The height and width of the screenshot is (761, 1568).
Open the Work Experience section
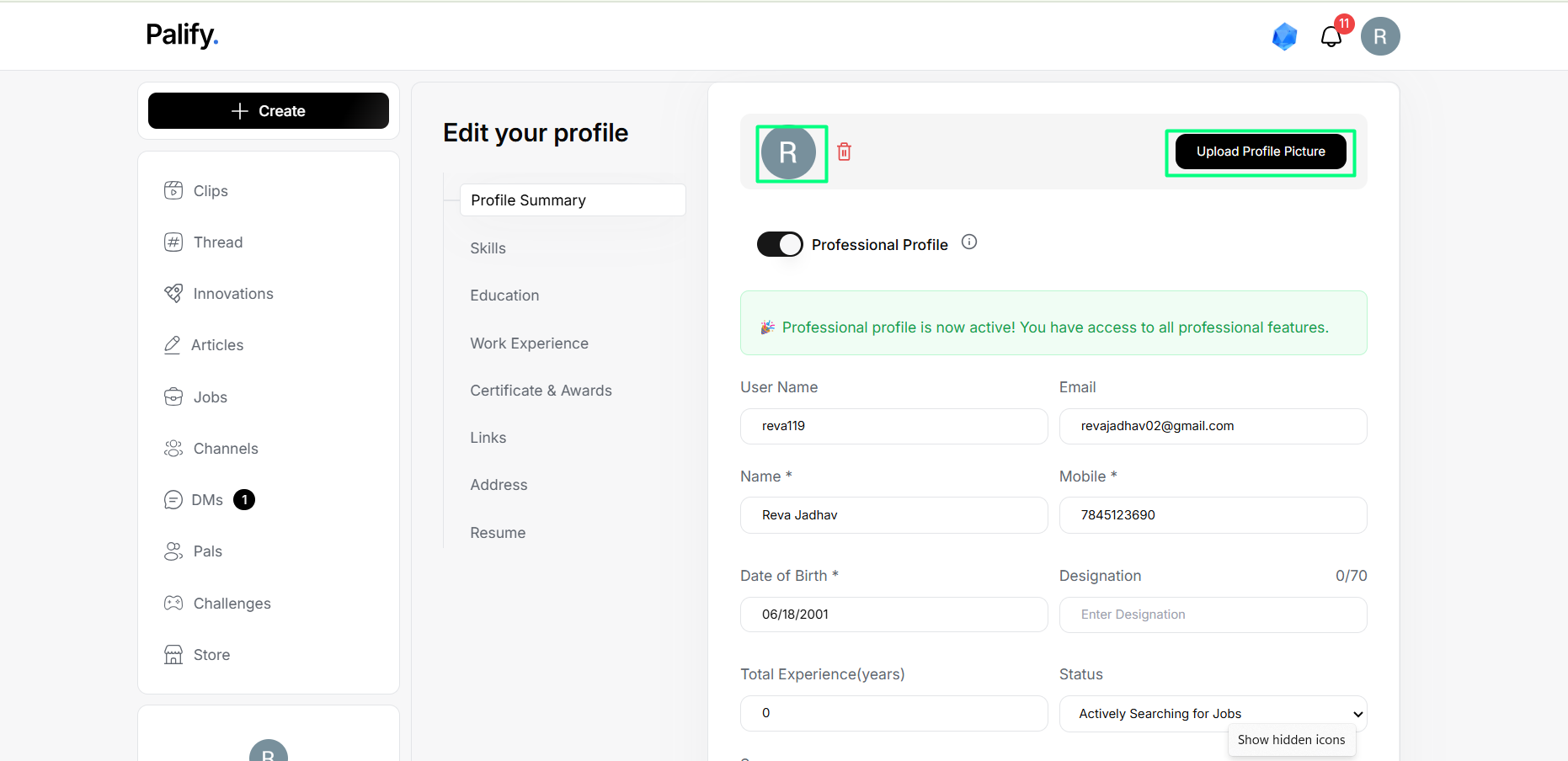[x=530, y=343]
